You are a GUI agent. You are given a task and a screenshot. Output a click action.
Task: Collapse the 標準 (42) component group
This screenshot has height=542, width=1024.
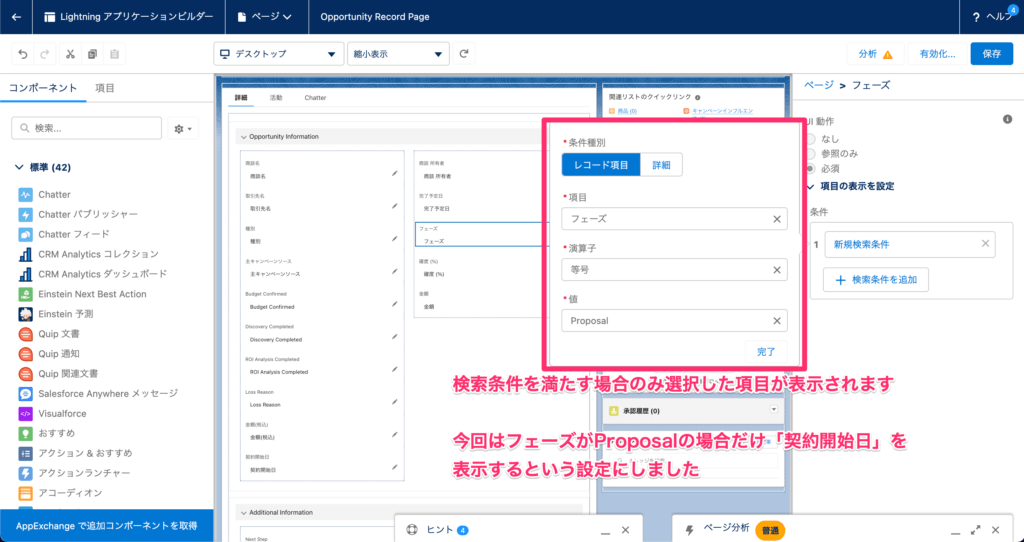pyautogui.click(x=19, y=167)
